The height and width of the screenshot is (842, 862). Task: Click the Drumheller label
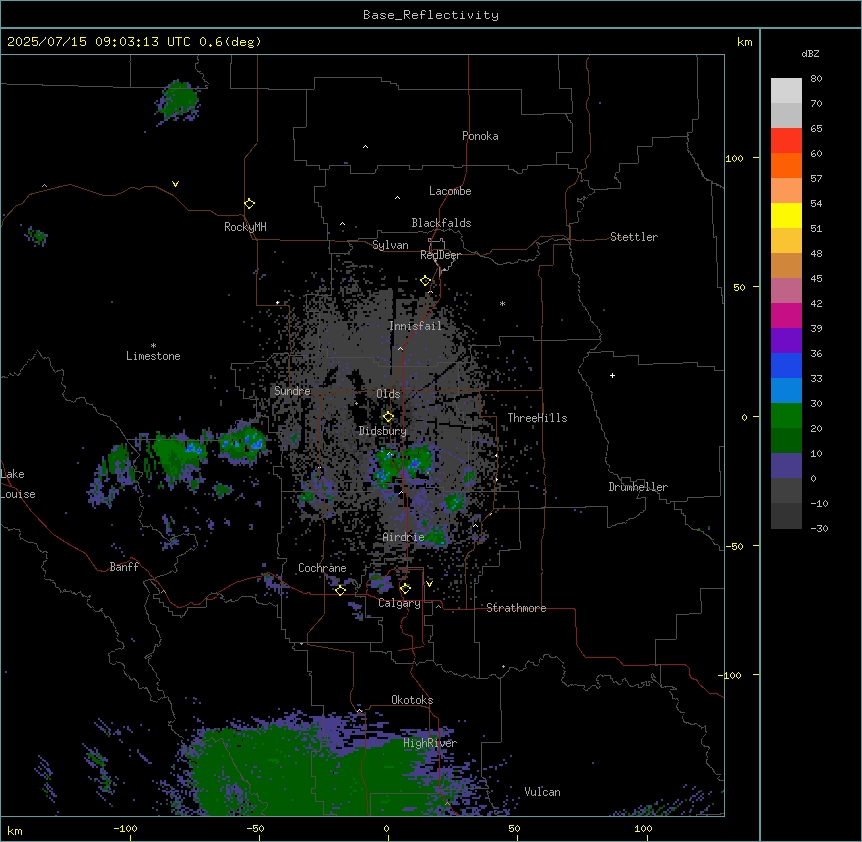click(638, 487)
